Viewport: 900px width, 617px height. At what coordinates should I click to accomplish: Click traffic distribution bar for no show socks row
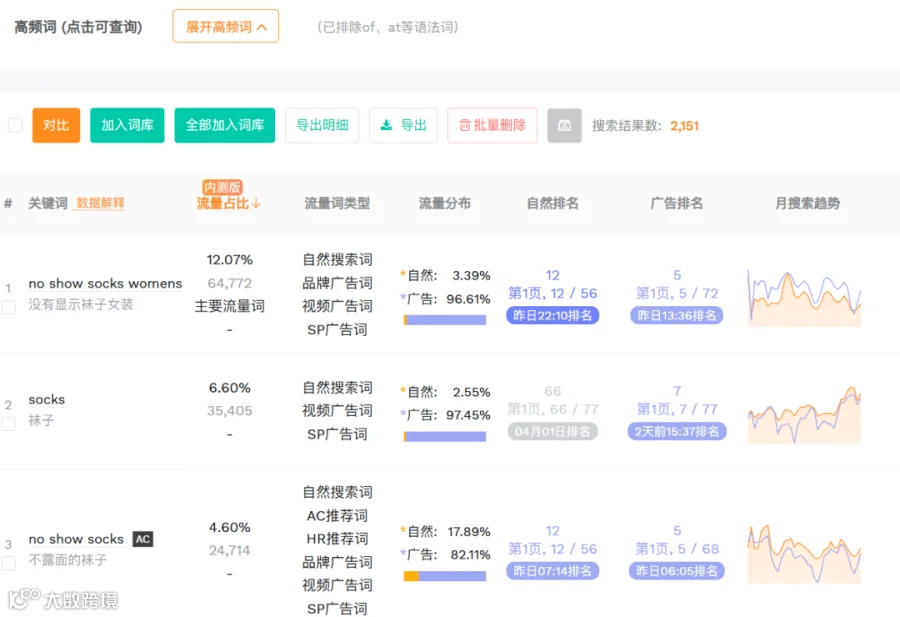tap(445, 576)
